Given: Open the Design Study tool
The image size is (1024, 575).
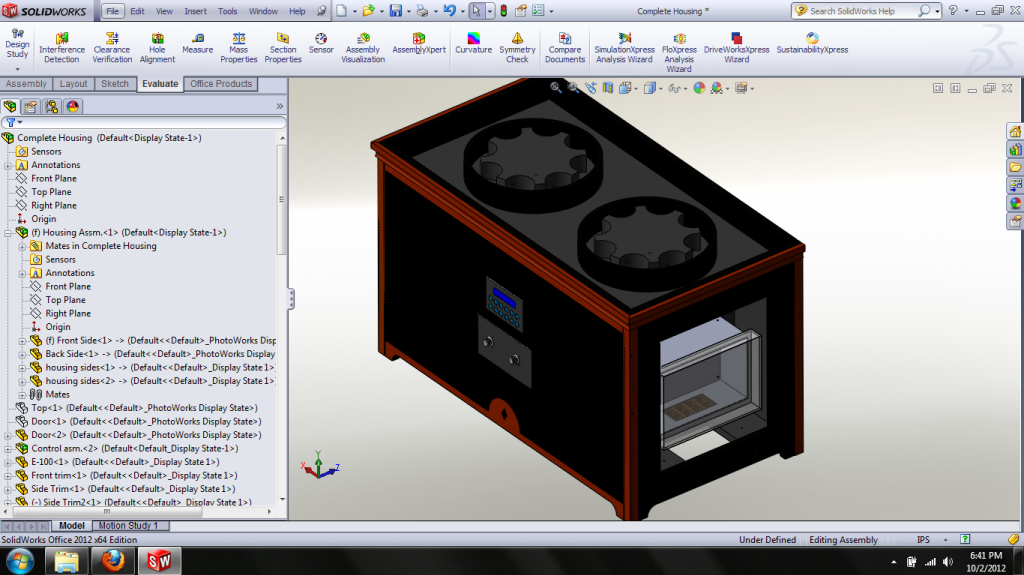Looking at the screenshot, I should coord(18,44).
